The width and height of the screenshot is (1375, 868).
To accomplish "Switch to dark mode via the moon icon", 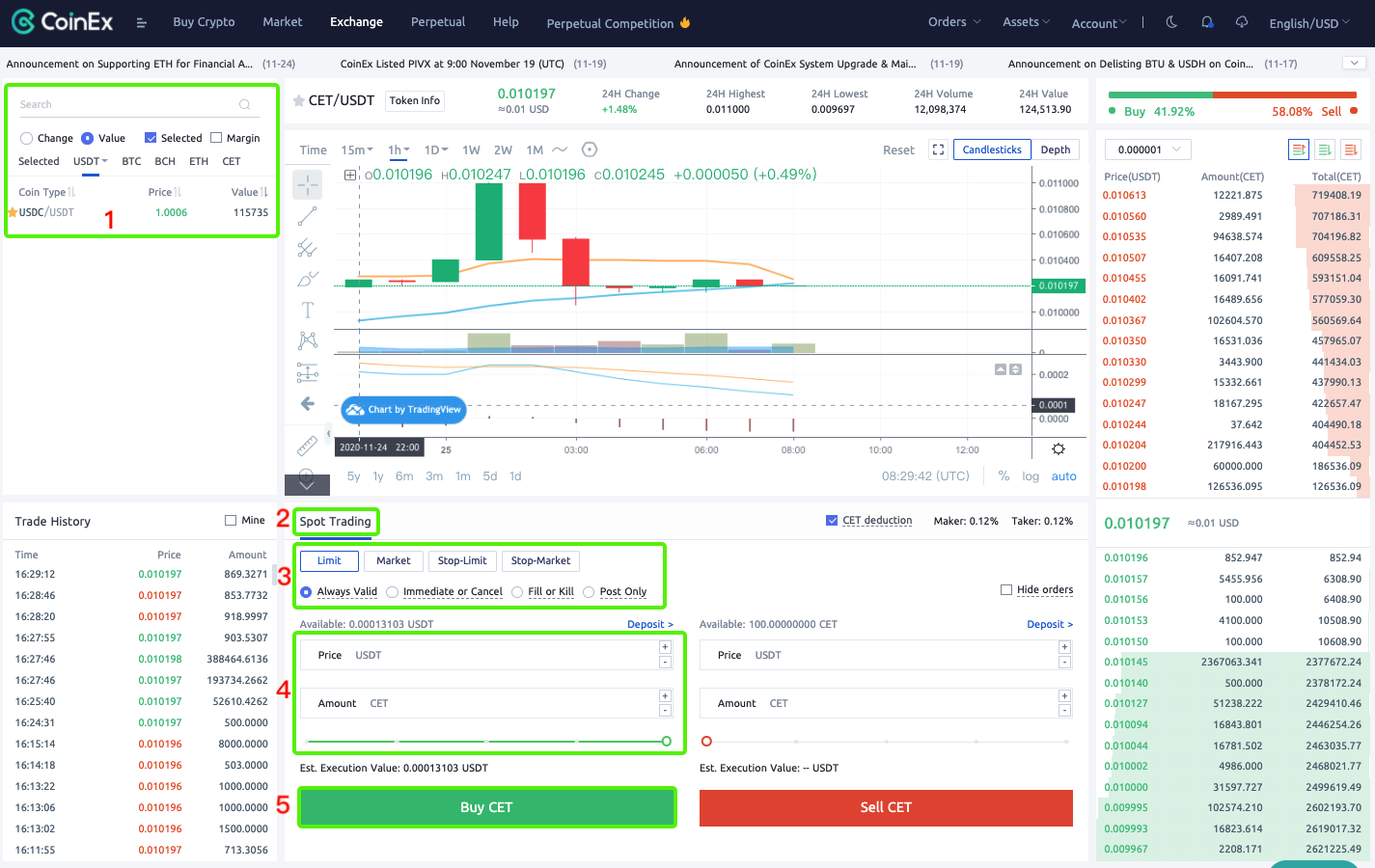I will (x=1170, y=22).
